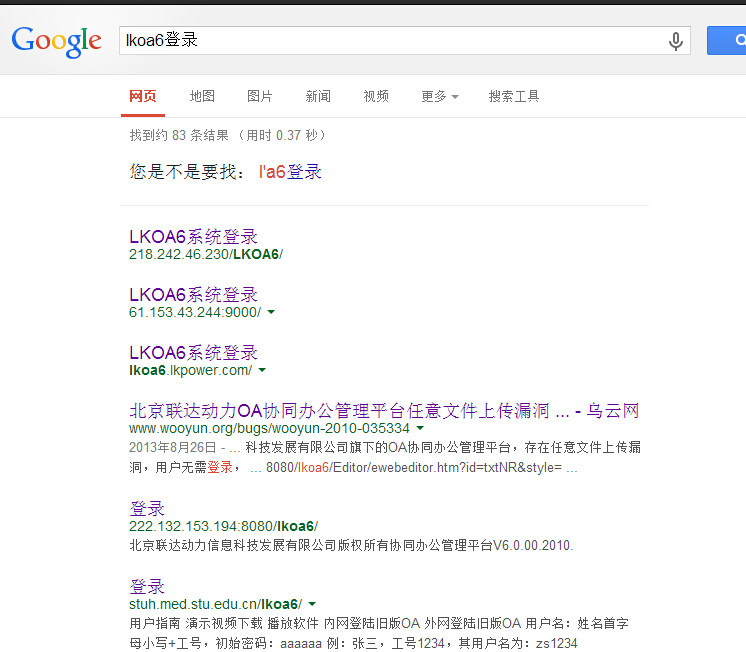
Task: Expand dropdown arrow next to stuh.med.stu.edu.cn/lkoa6/
Action: (312, 604)
